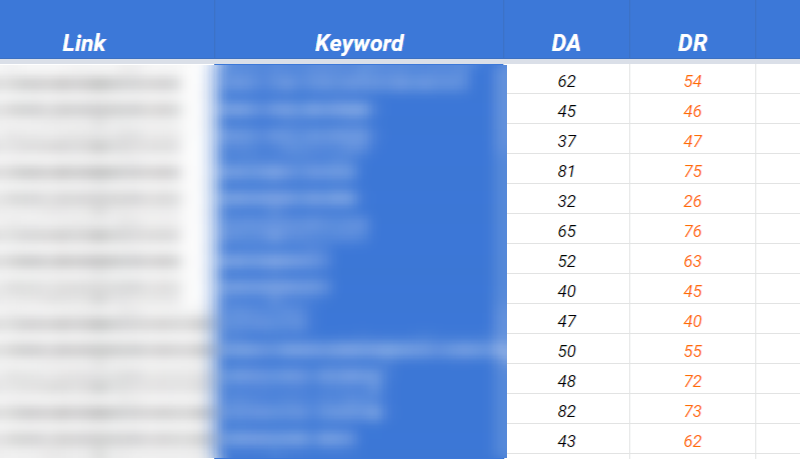This screenshot has height=459, width=800.
Task: Select the DR cell with value 26
Action: [693, 200]
